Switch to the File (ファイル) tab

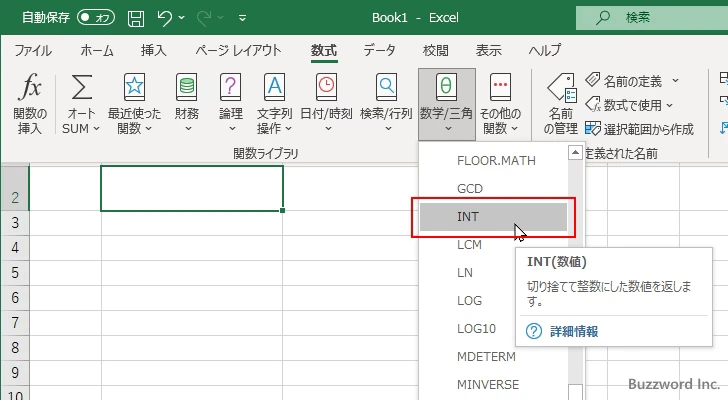click(33, 50)
